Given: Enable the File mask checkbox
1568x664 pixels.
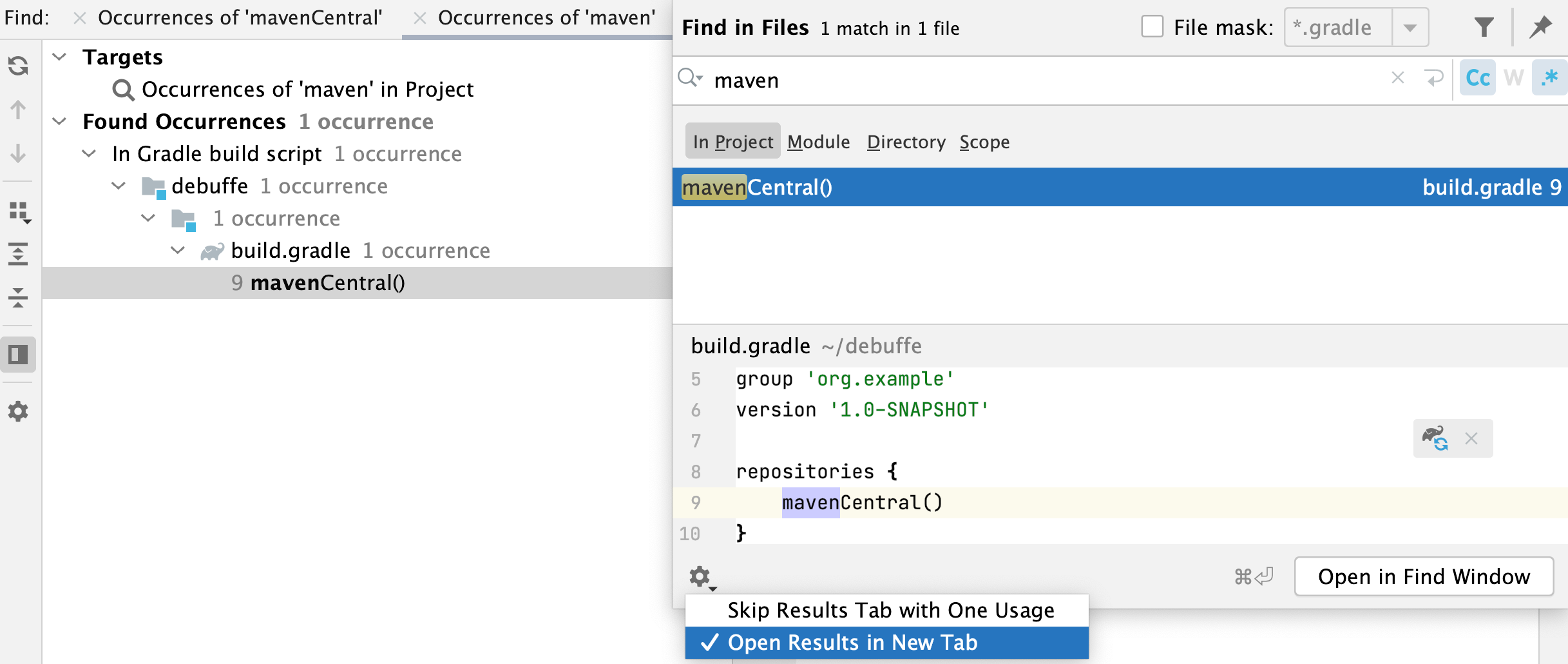Looking at the screenshot, I should click(x=1152, y=28).
